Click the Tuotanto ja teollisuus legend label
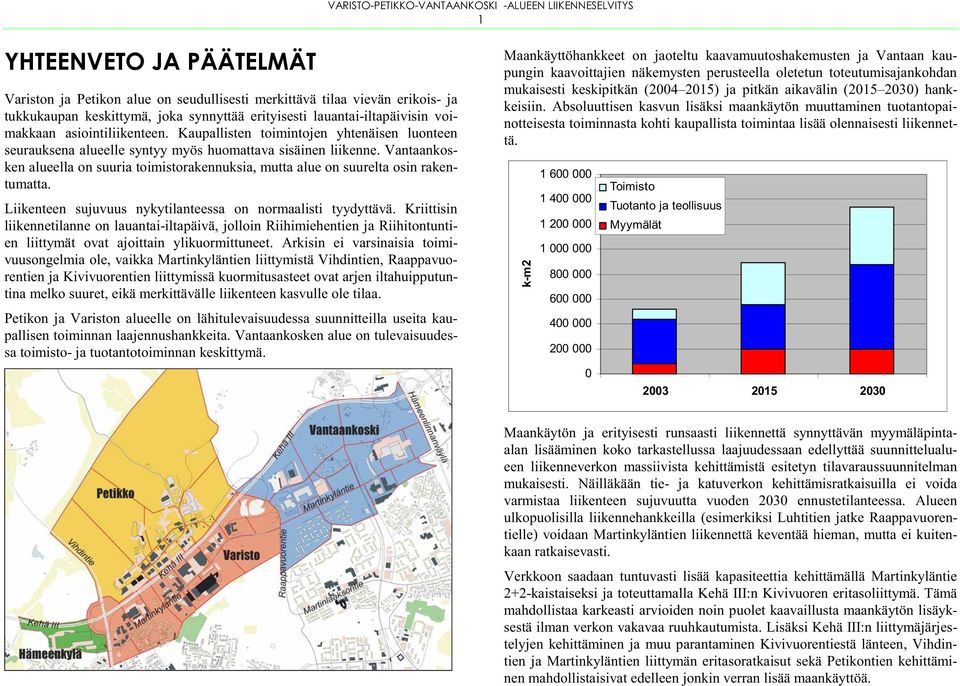960x686 pixels. point(666,206)
